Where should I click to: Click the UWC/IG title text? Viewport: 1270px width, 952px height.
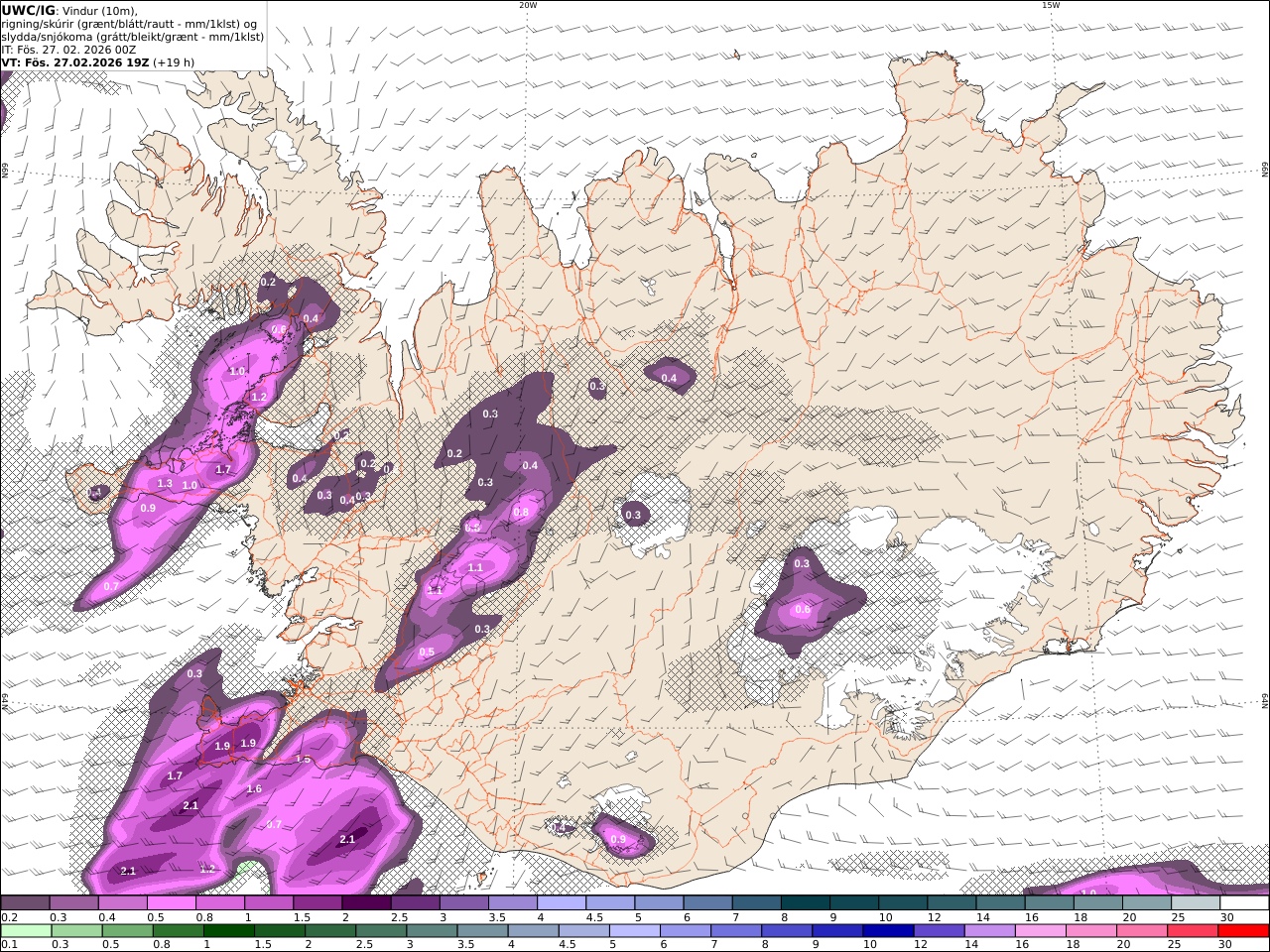[27, 10]
